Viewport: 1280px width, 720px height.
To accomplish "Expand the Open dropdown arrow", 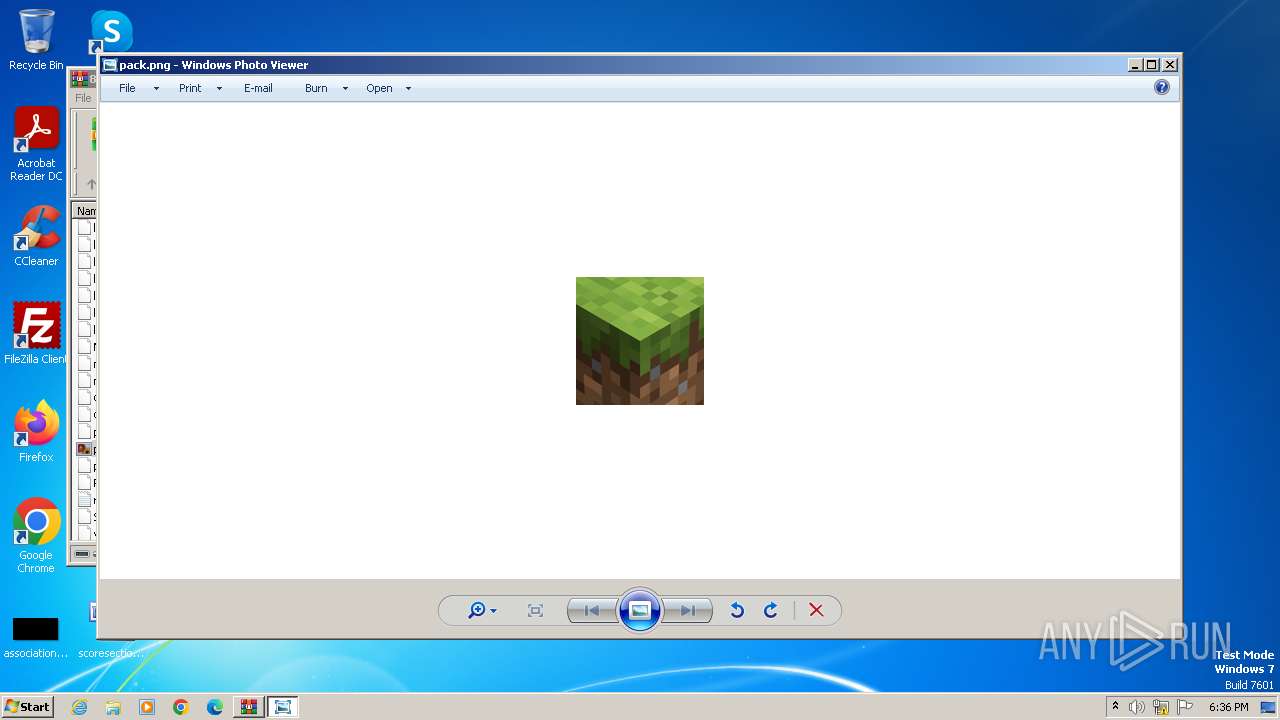I will pos(408,89).
